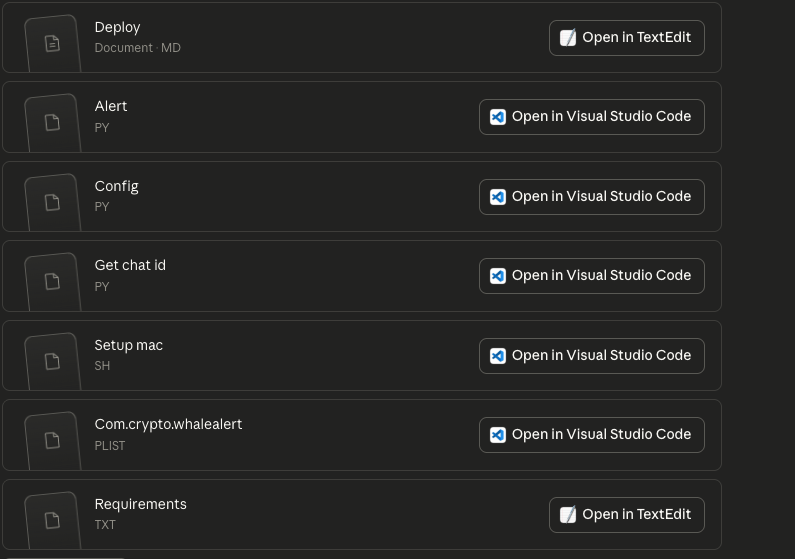Click the Config PY file icon
The height and width of the screenshot is (559, 795).
pyautogui.click(x=52, y=202)
